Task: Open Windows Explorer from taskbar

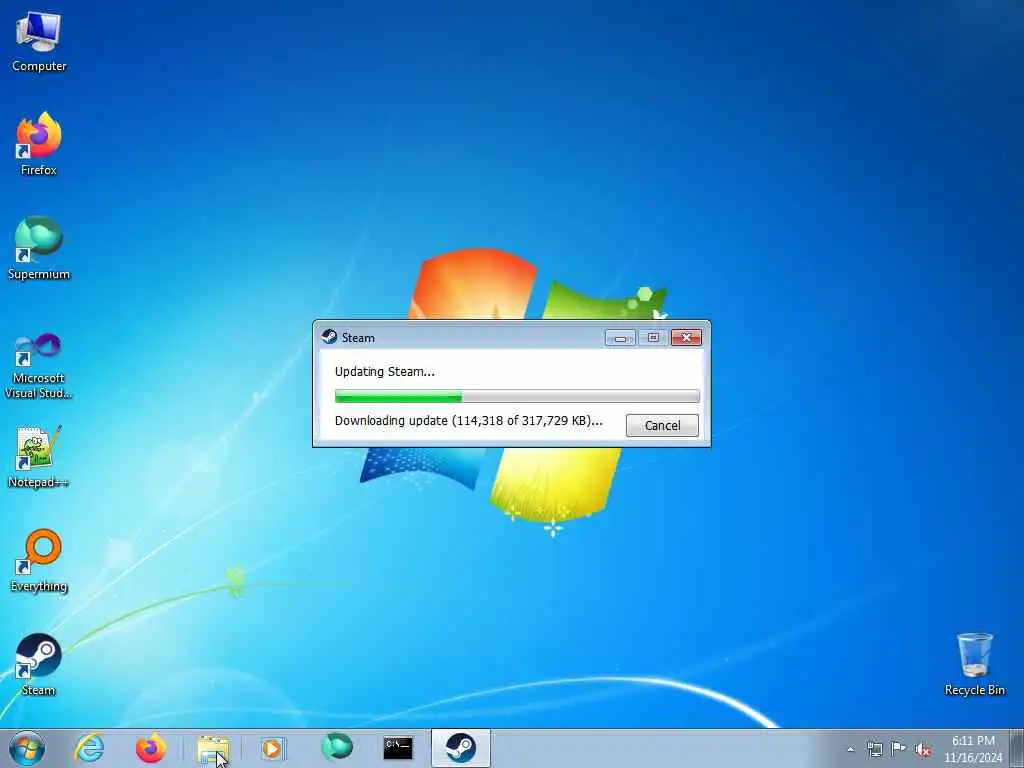Action: coord(213,748)
